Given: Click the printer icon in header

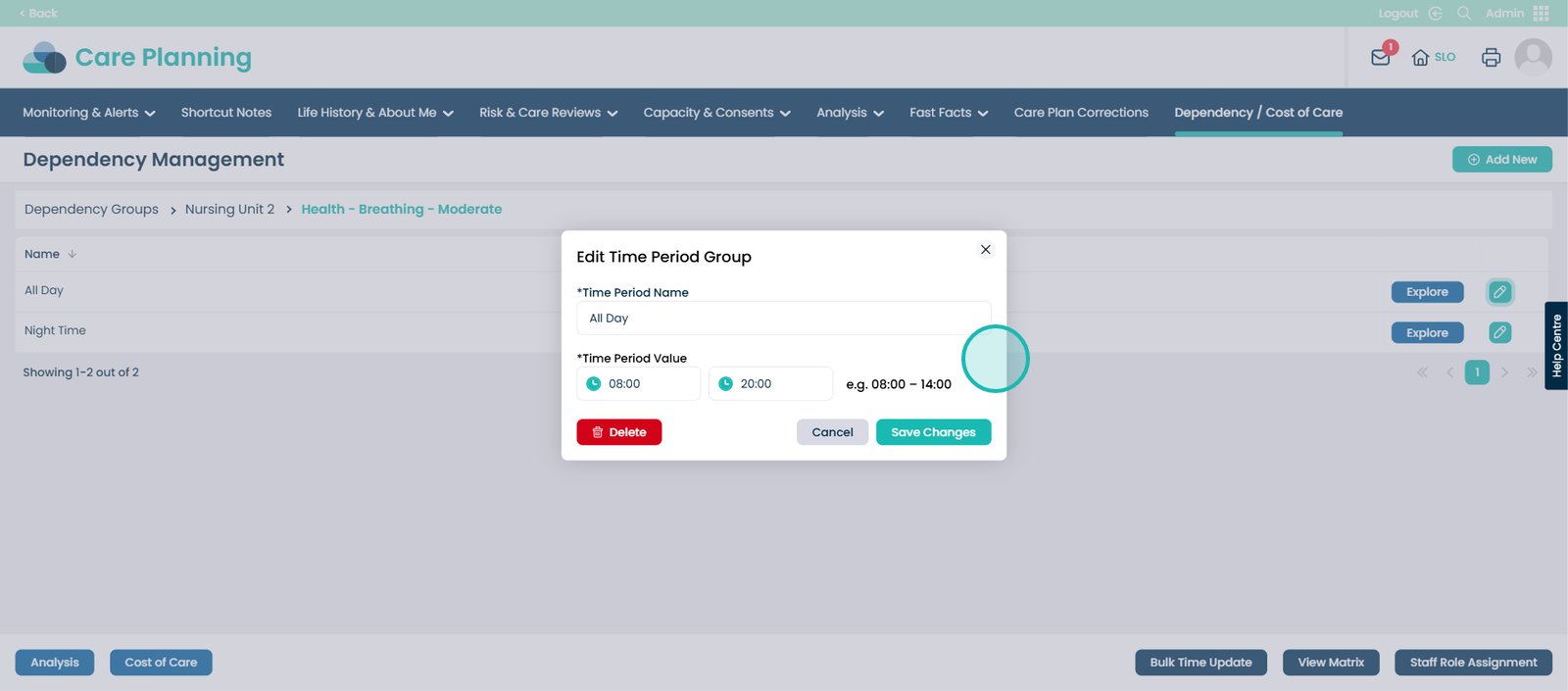Looking at the screenshot, I should 1491,57.
